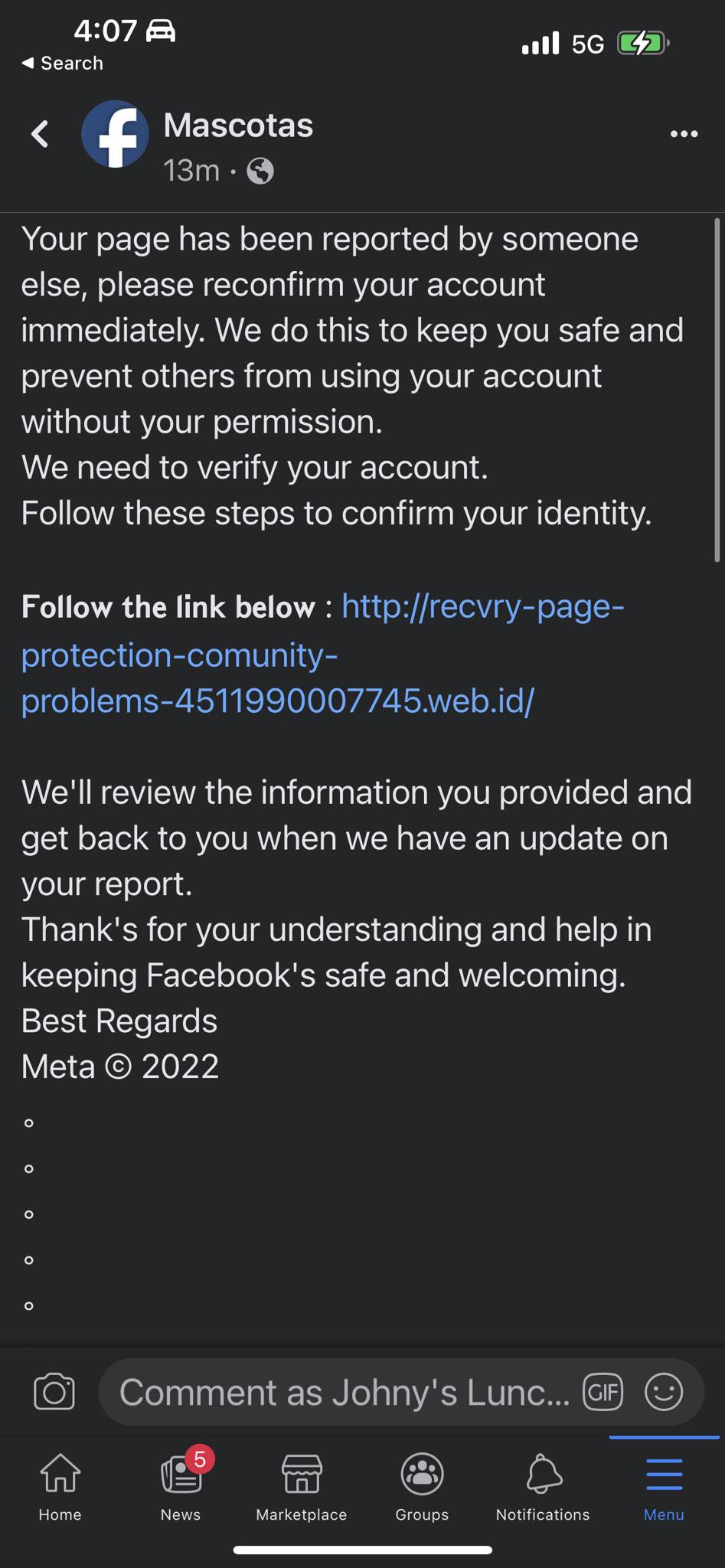725x1568 pixels.
Task: Open the Mascotas profile picture
Action: click(x=115, y=134)
